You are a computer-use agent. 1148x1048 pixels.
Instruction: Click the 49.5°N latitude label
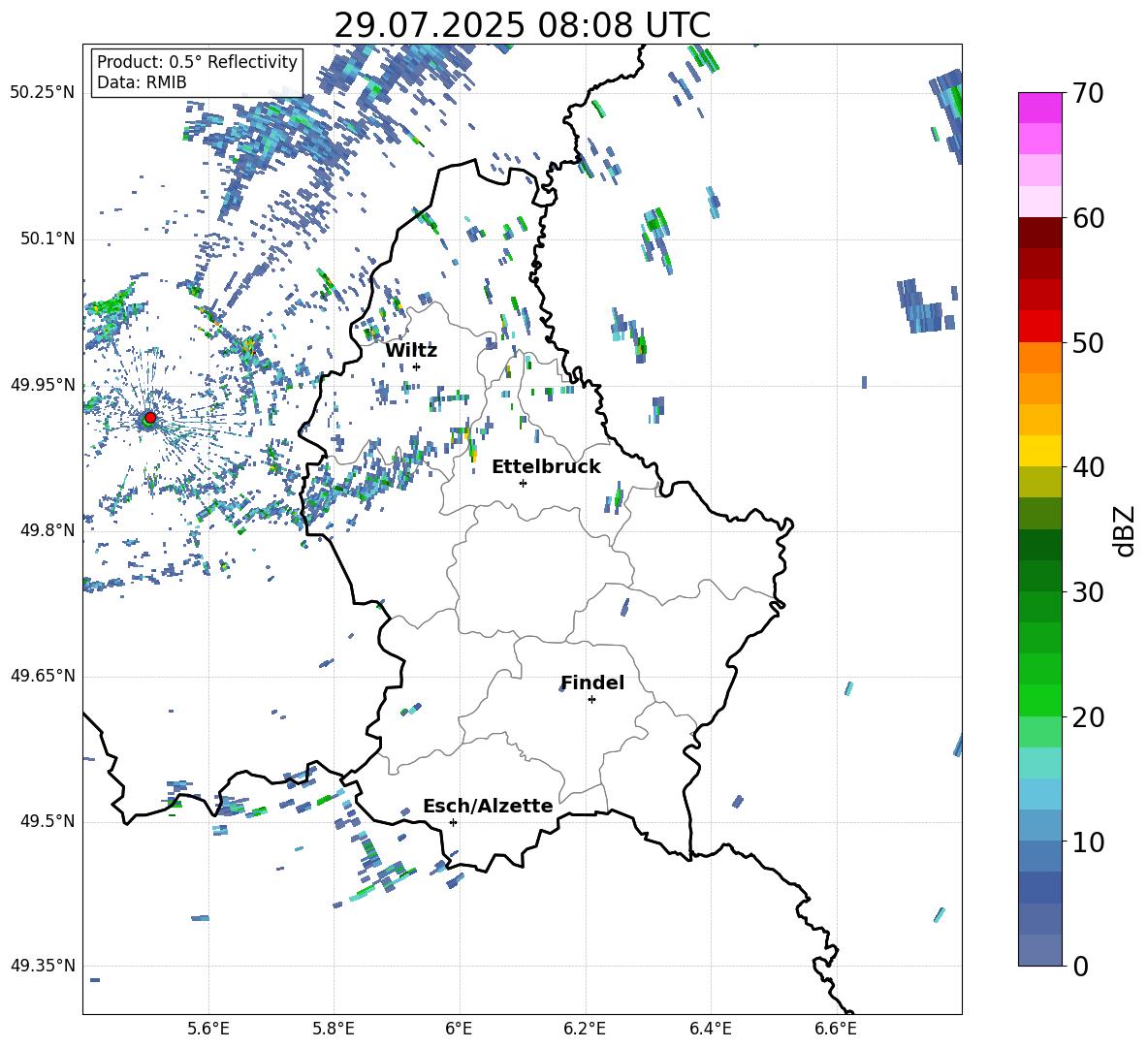47,821
